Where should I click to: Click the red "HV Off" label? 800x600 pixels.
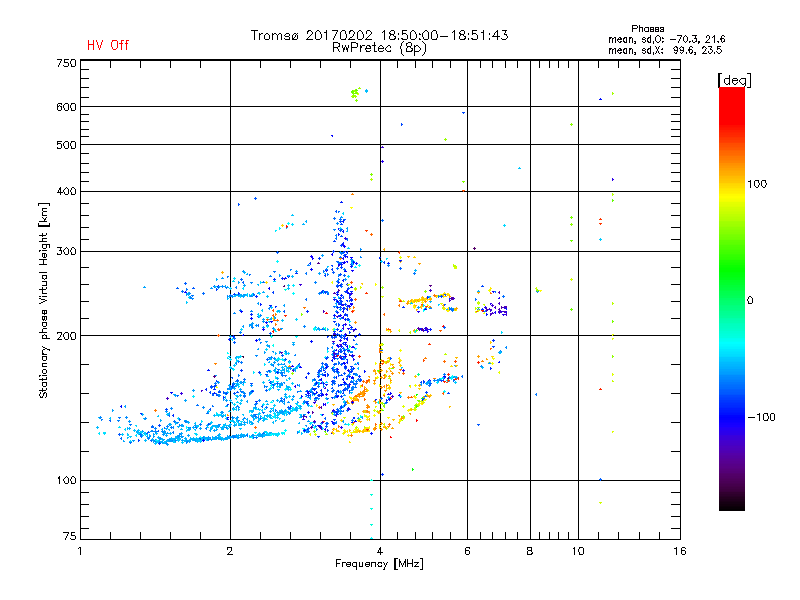point(108,45)
